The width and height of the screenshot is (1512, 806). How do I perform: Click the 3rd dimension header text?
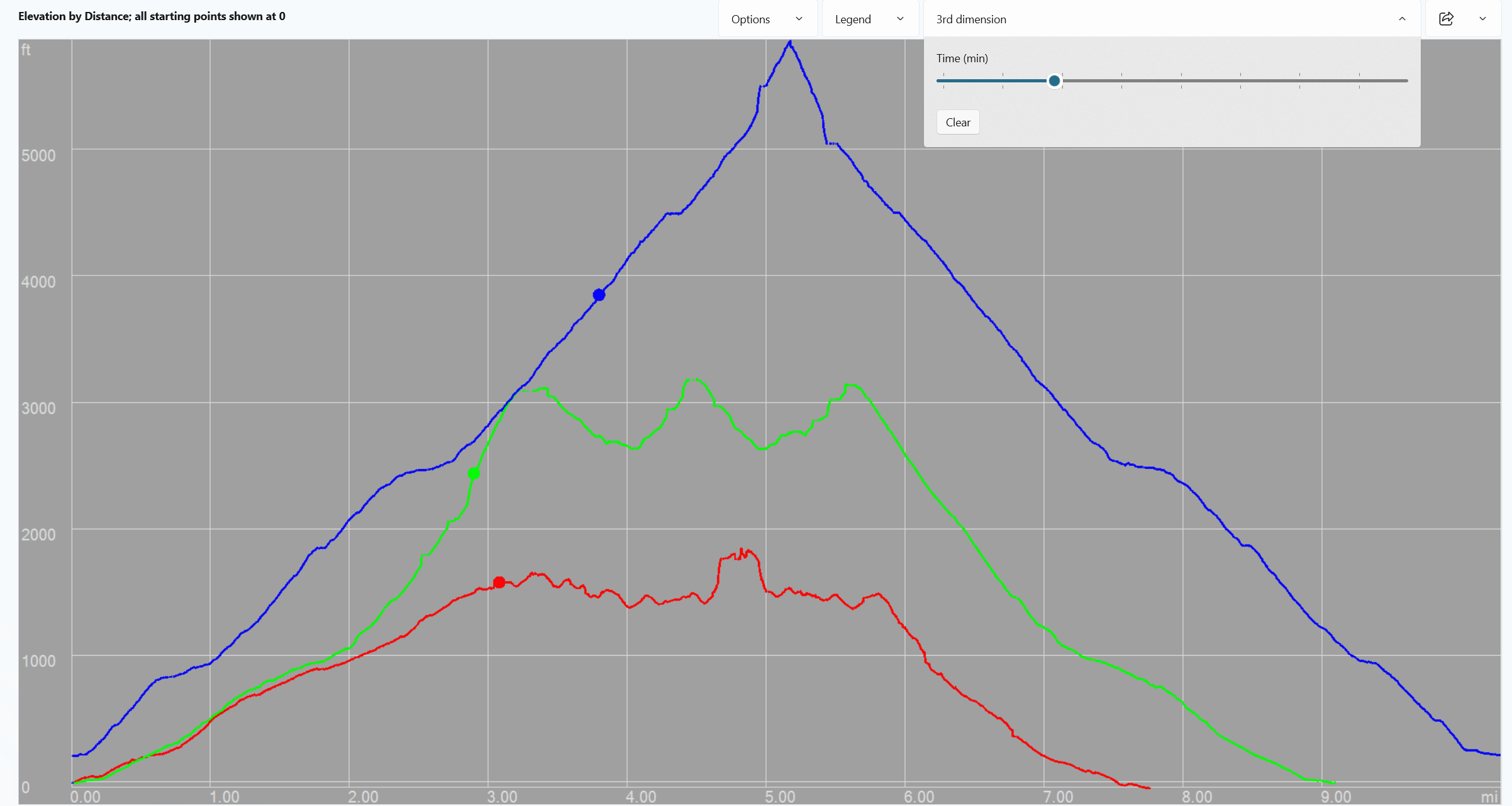[x=970, y=19]
